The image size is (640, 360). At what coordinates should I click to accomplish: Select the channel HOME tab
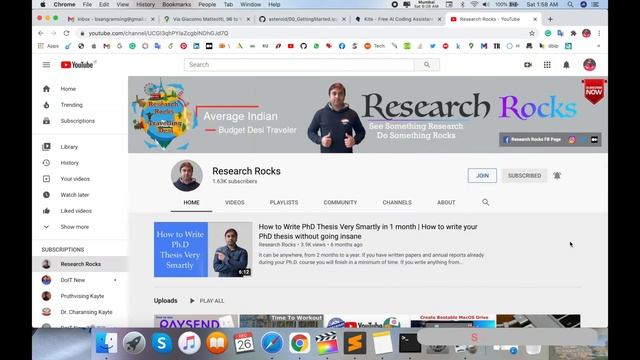(x=191, y=202)
